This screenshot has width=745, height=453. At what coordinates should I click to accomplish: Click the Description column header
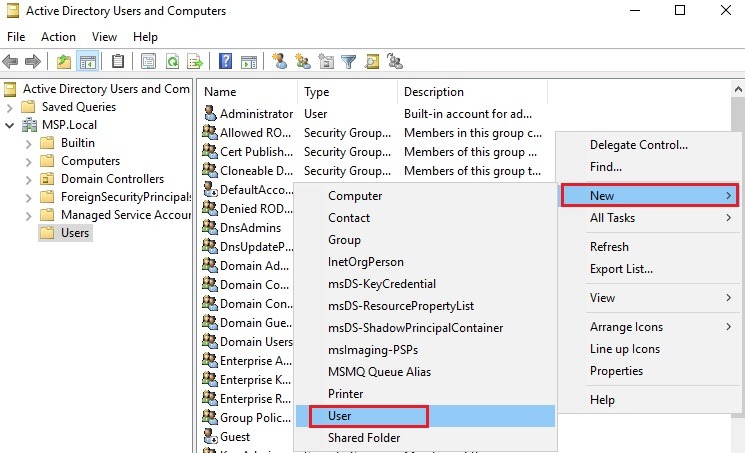[434, 92]
